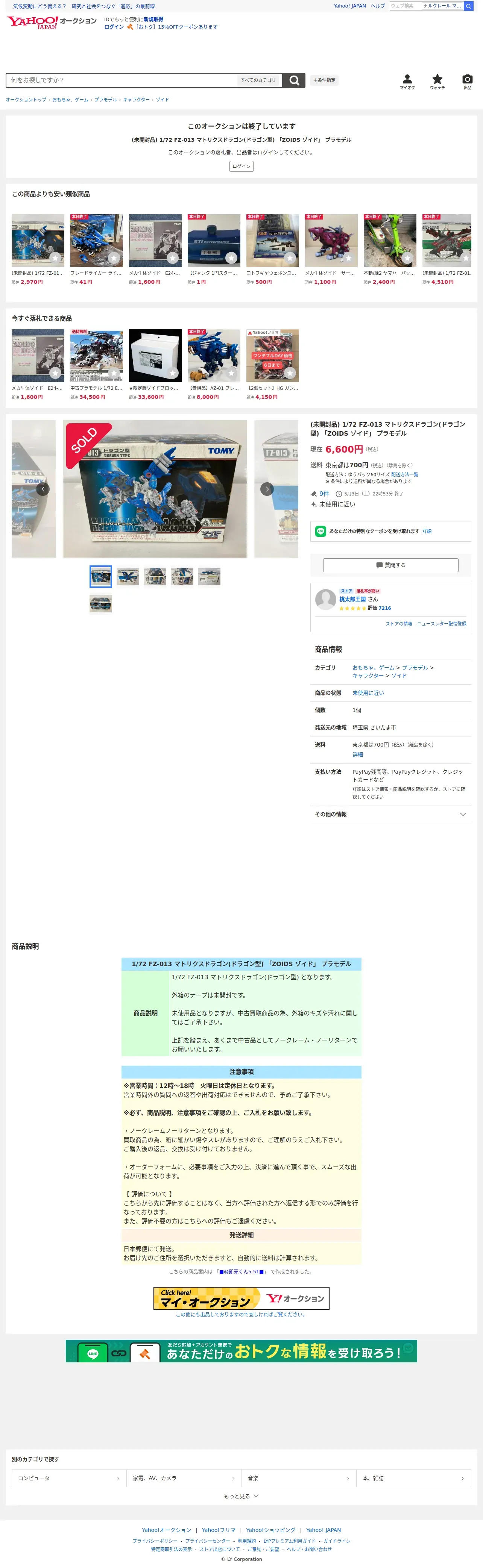The image size is (483, 1568).
Task: Click the ヘルプ link at top
Action: (378, 6)
